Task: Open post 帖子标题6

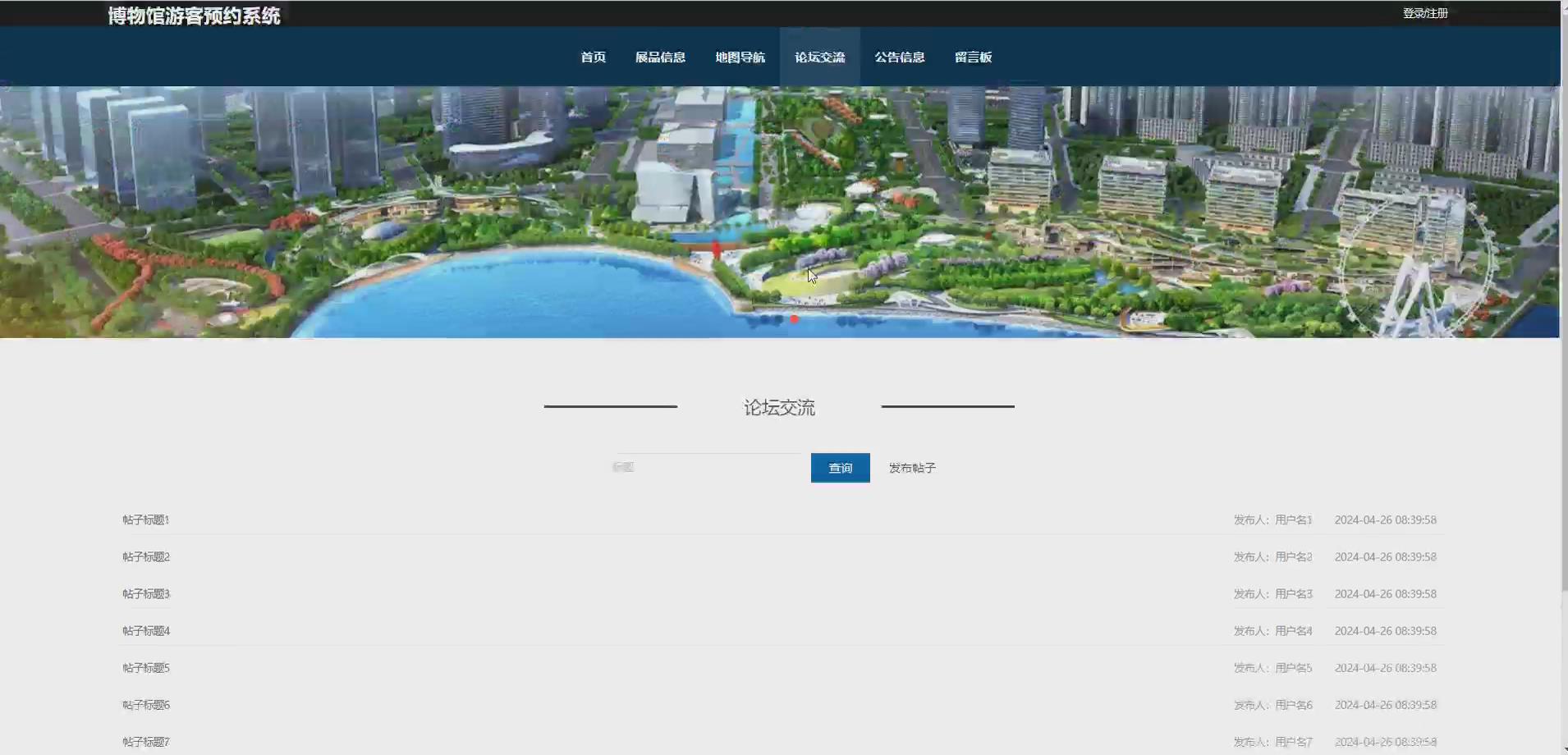Action: (146, 704)
